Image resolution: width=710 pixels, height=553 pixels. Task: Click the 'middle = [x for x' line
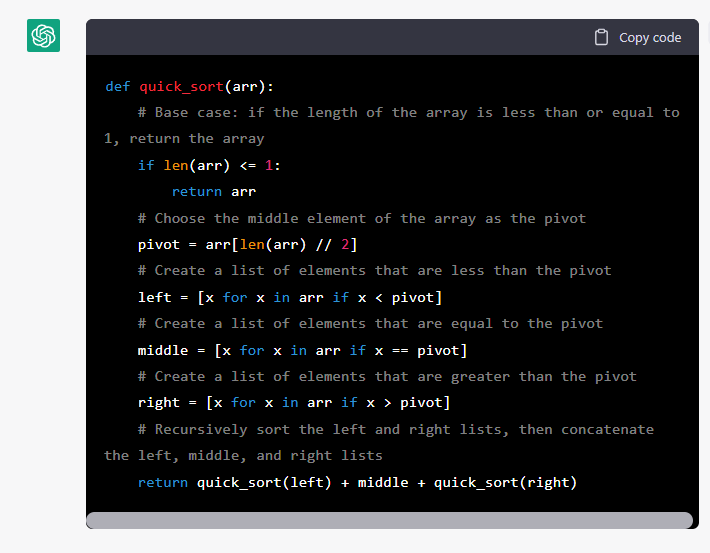pos(302,350)
